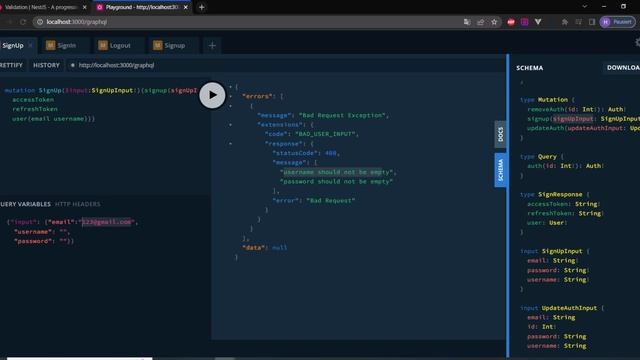This screenshot has width=640, height=360.
Task: Click the "input UpdateAuthInput" schema heading
Action: 559,308
